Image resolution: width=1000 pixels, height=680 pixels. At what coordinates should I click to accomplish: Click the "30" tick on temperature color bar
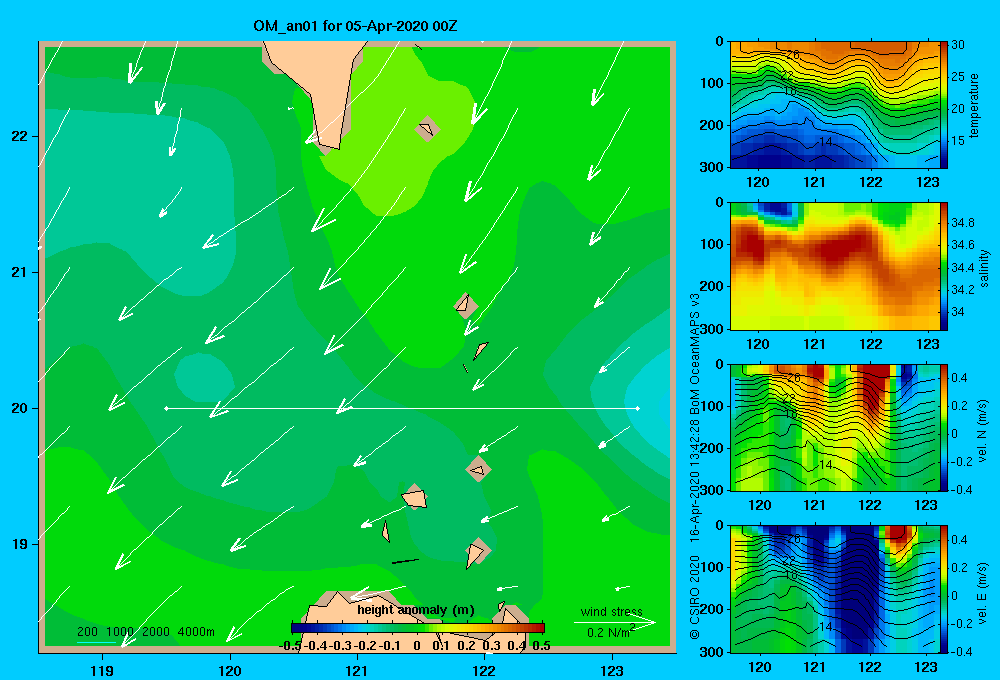click(958, 45)
